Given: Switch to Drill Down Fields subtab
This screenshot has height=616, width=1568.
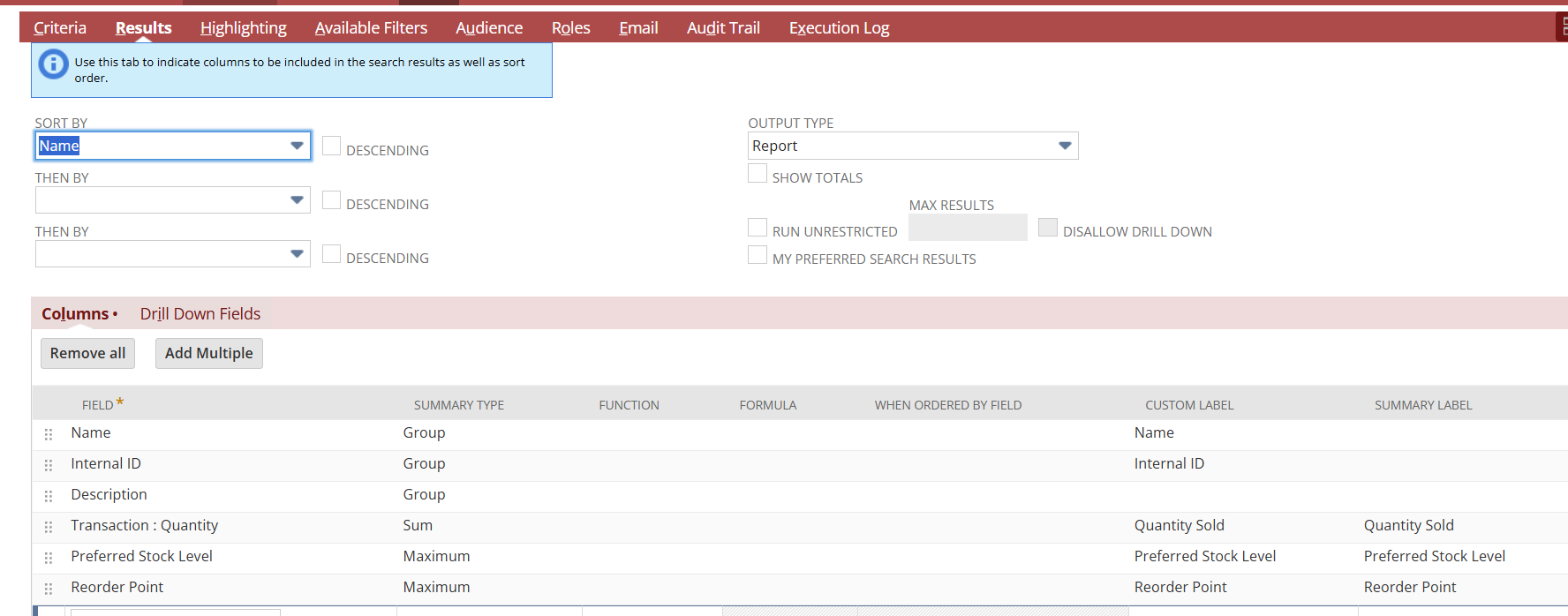Looking at the screenshot, I should coord(200,314).
